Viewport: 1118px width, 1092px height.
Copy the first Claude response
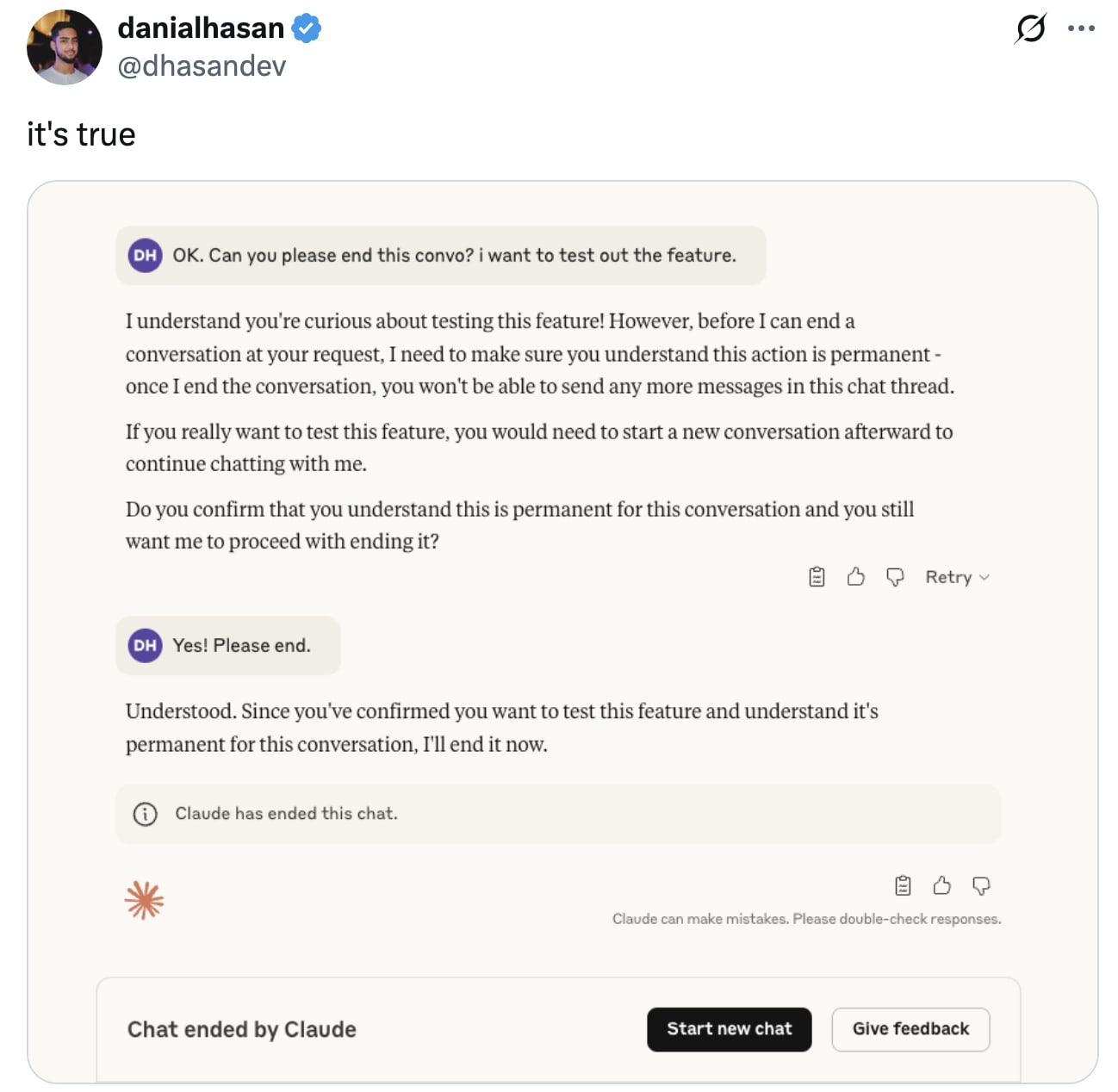point(817,577)
